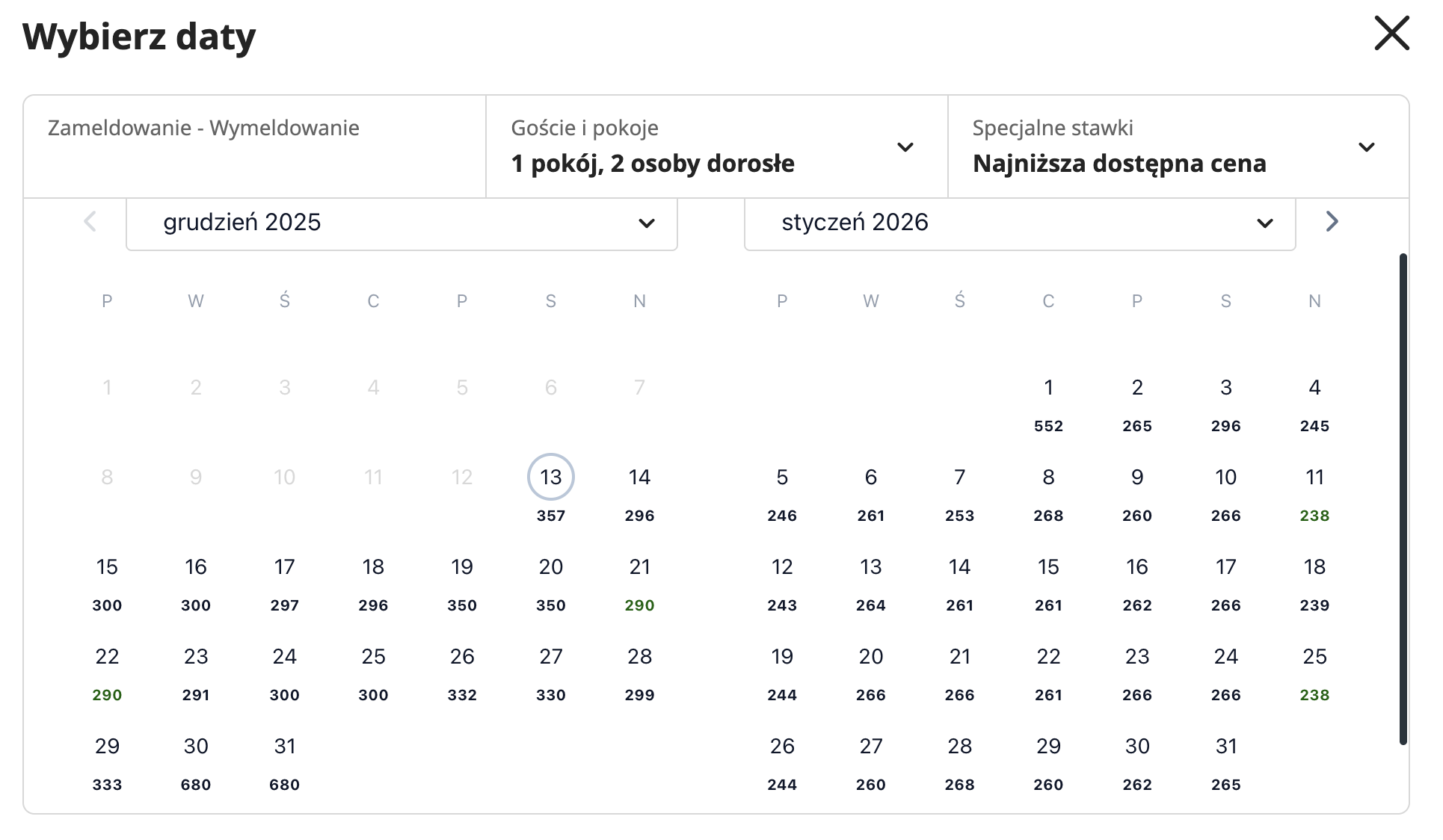Open the grudzień 2025 month selector

coord(401,223)
